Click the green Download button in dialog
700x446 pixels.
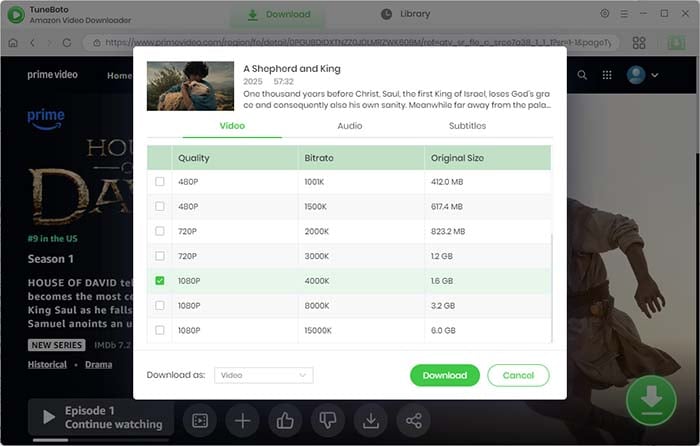(445, 375)
